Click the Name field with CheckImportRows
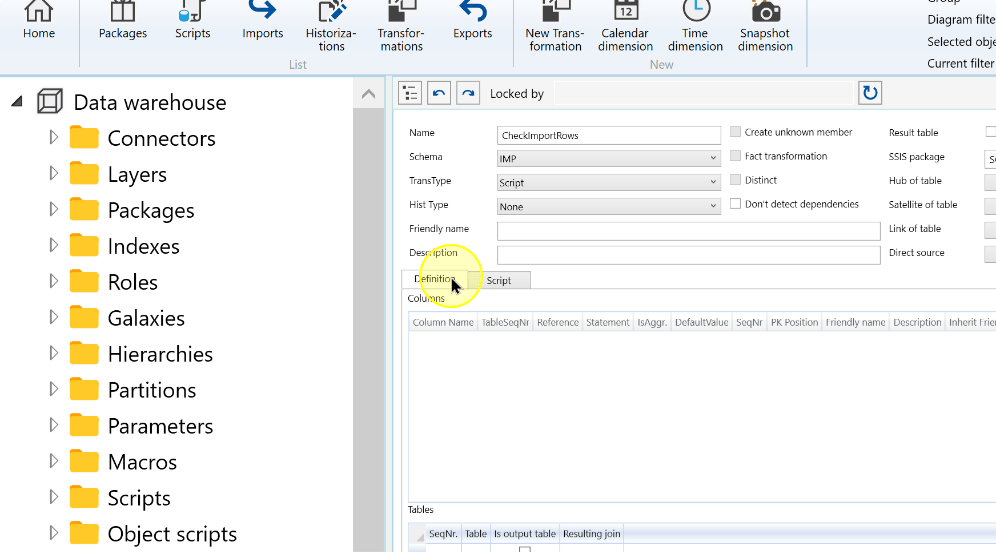Image resolution: width=996 pixels, height=552 pixels. (x=609, y=135)
